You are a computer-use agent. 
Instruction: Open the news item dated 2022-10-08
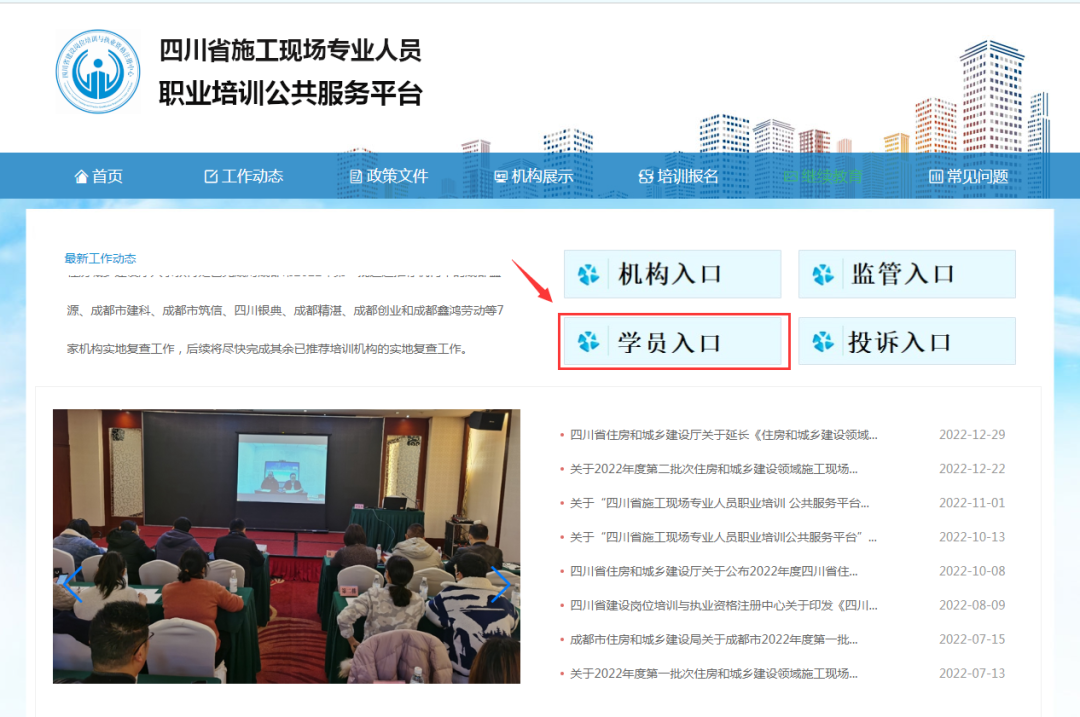[720, 570]
